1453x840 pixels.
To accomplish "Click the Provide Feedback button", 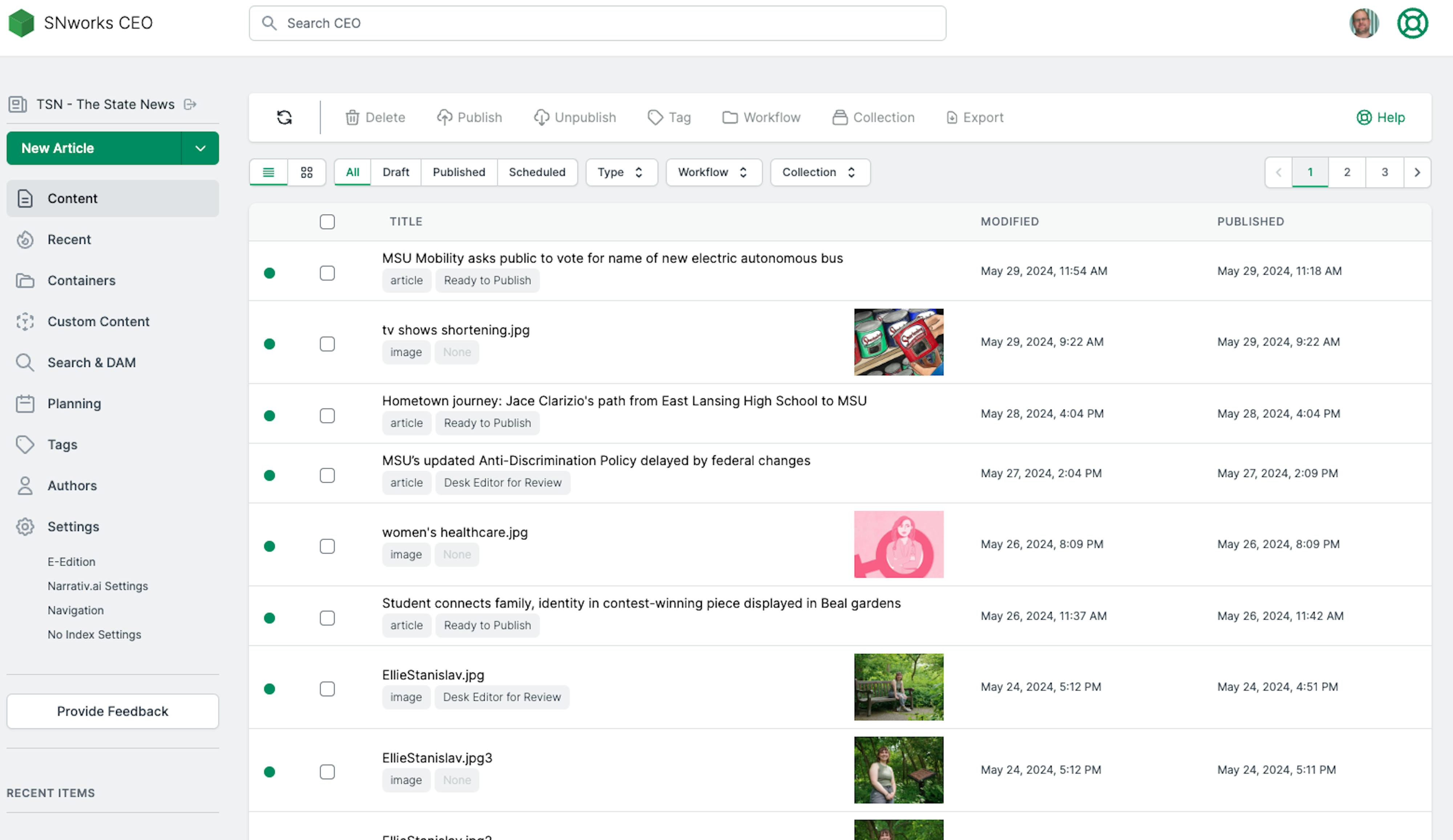I will pyautogui.click(x=113, y=711).
